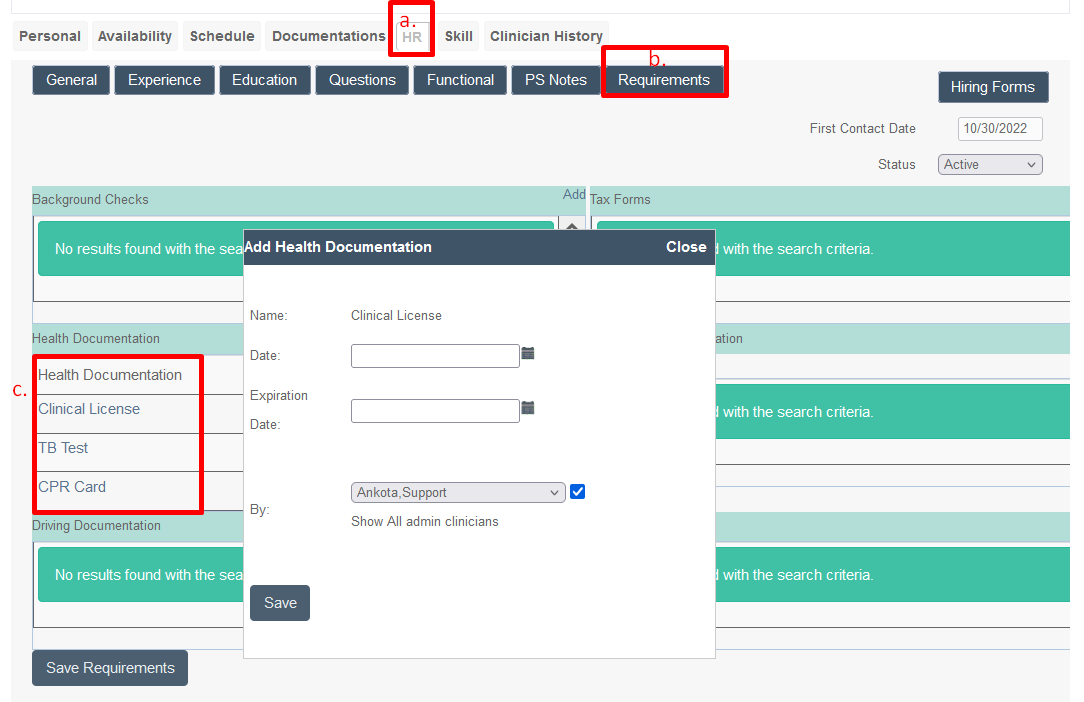Open the Functional section
The height and width of the screenshot is (702, 1084).
(x=460, y=80)
